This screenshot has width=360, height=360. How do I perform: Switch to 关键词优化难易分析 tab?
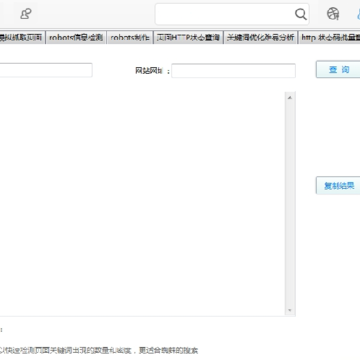click(261, 38)
